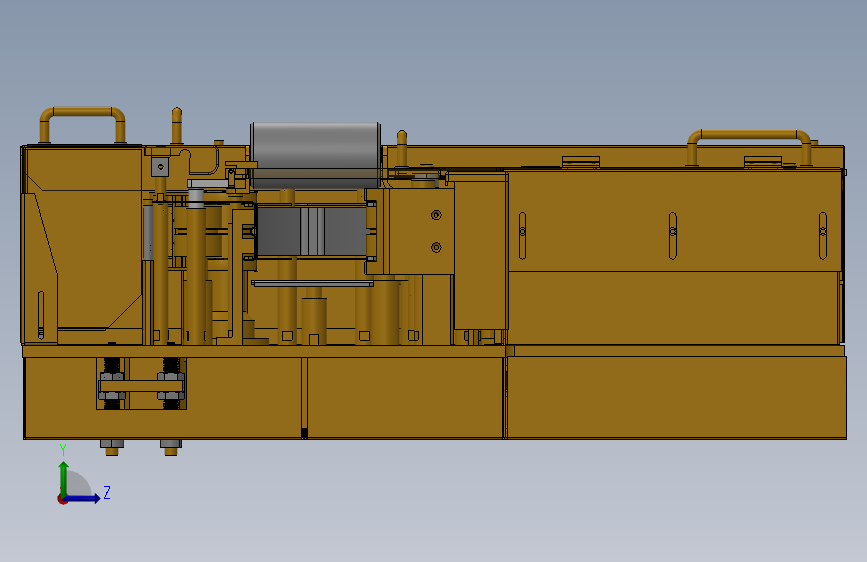Select the right hex nut beneath the base
This screenshot has height=562, width=867.
171,444
